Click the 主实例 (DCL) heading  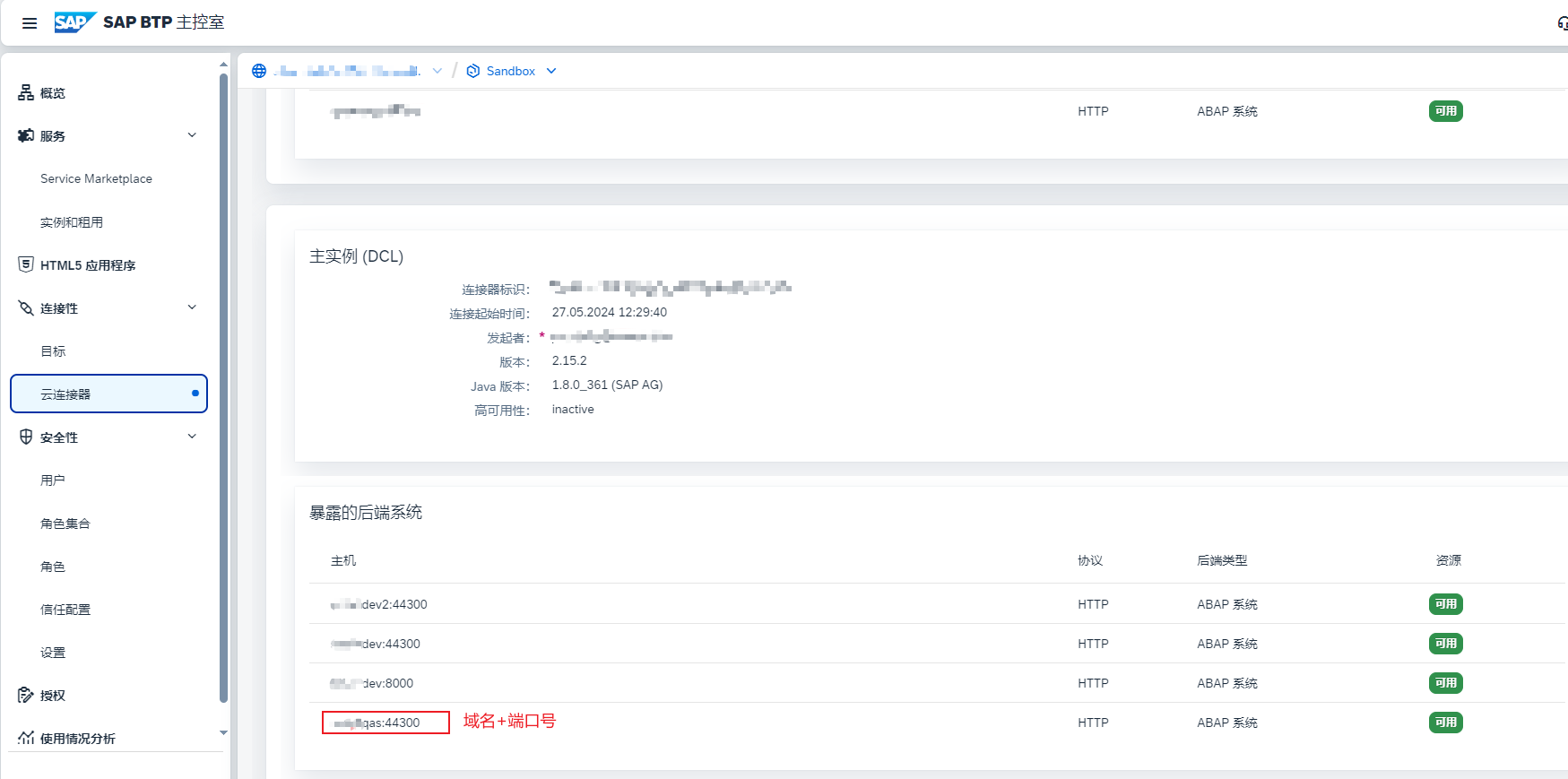(356, 256)
